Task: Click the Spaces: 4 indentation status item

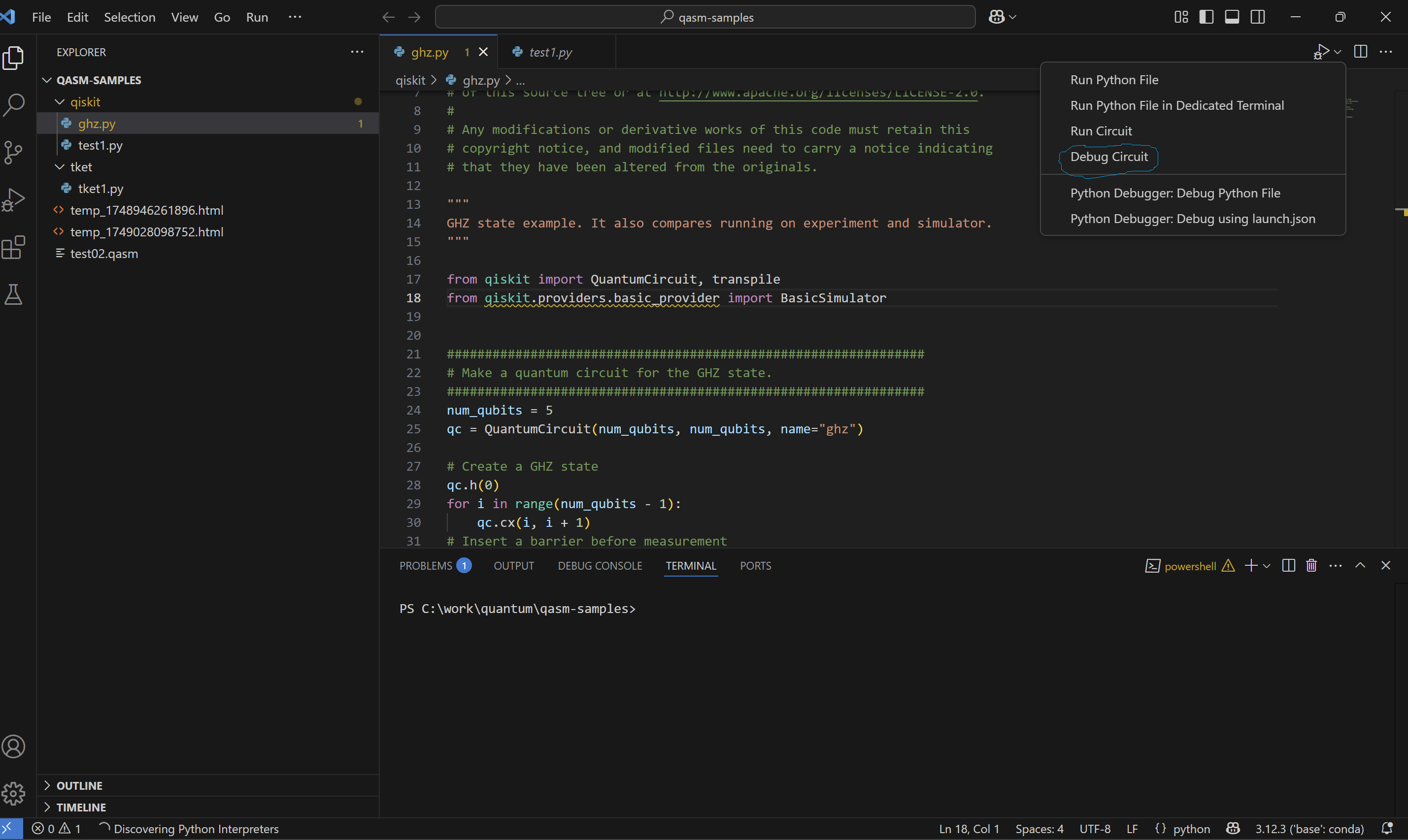Action: [1039, 829]
